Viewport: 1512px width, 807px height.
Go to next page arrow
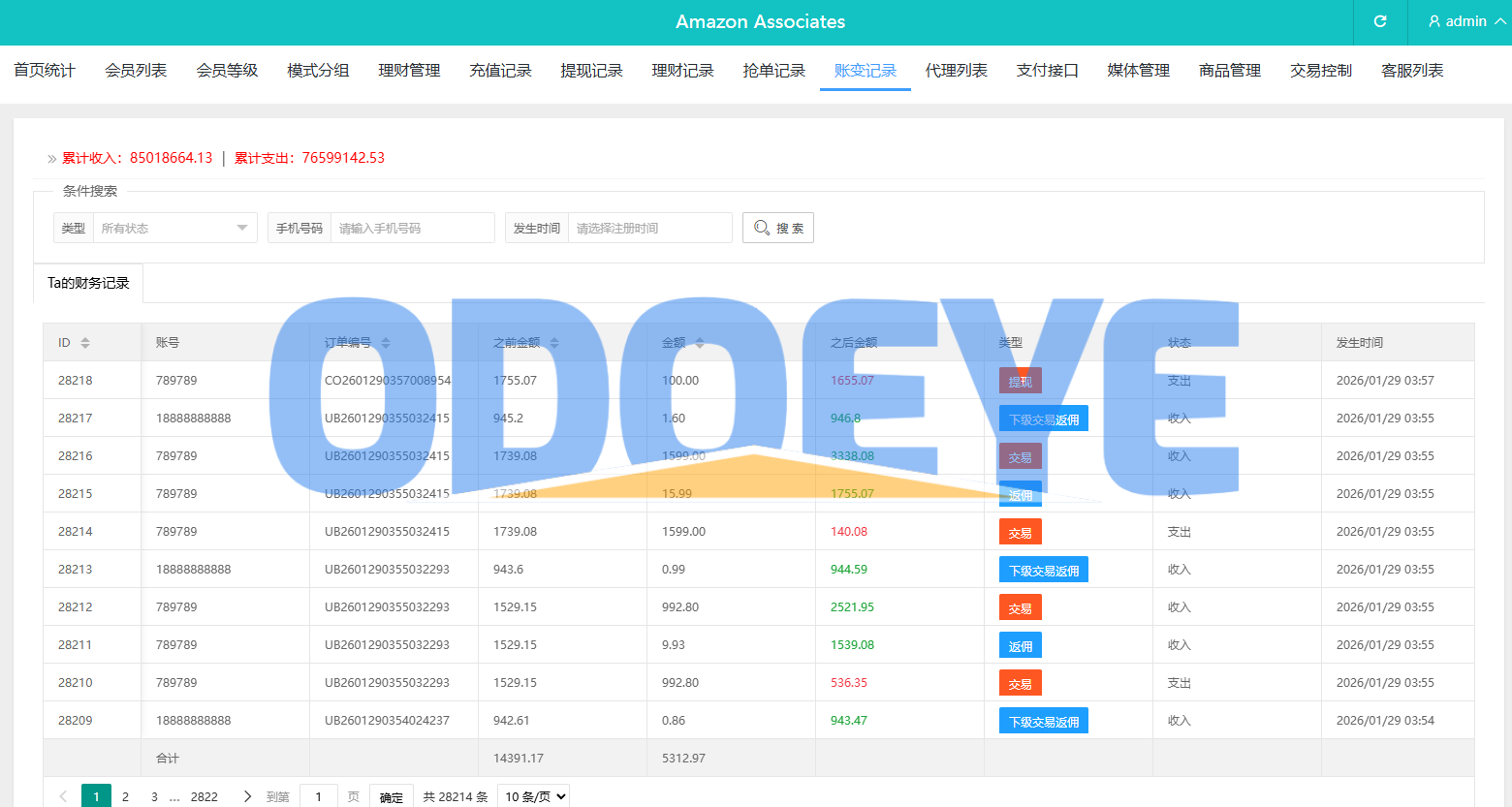click(x=247, y=796)
